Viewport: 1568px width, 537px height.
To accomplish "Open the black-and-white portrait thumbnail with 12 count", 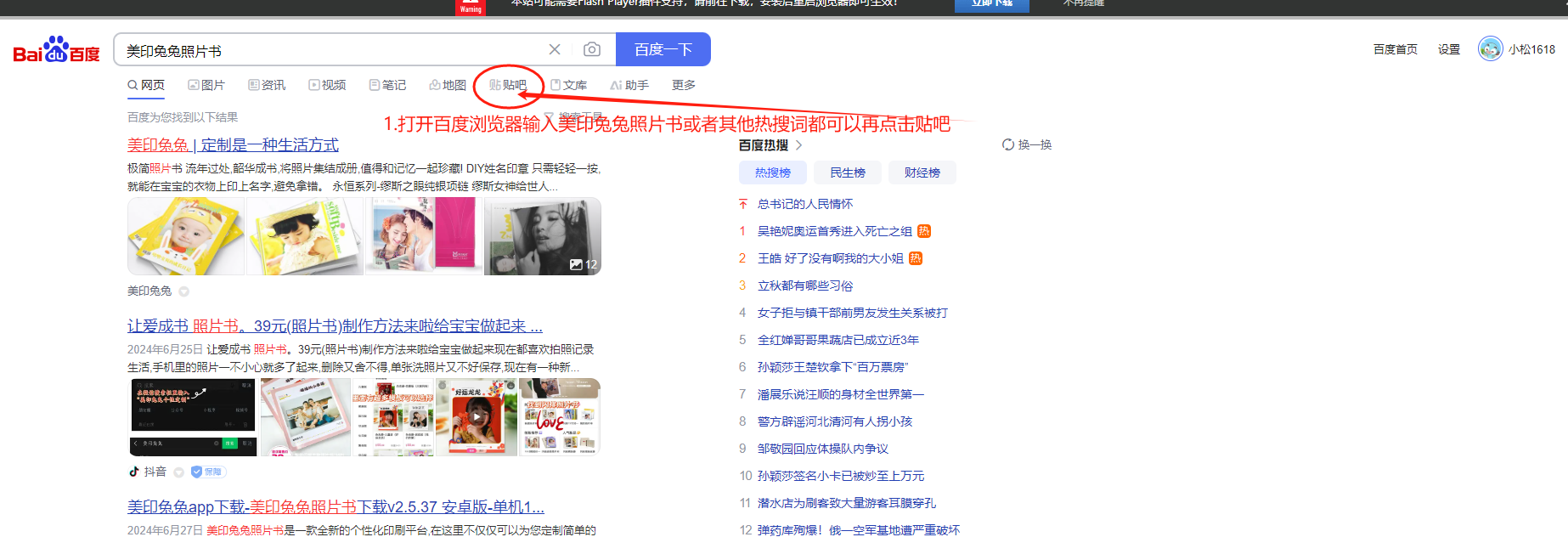I will tap(543, 236).
